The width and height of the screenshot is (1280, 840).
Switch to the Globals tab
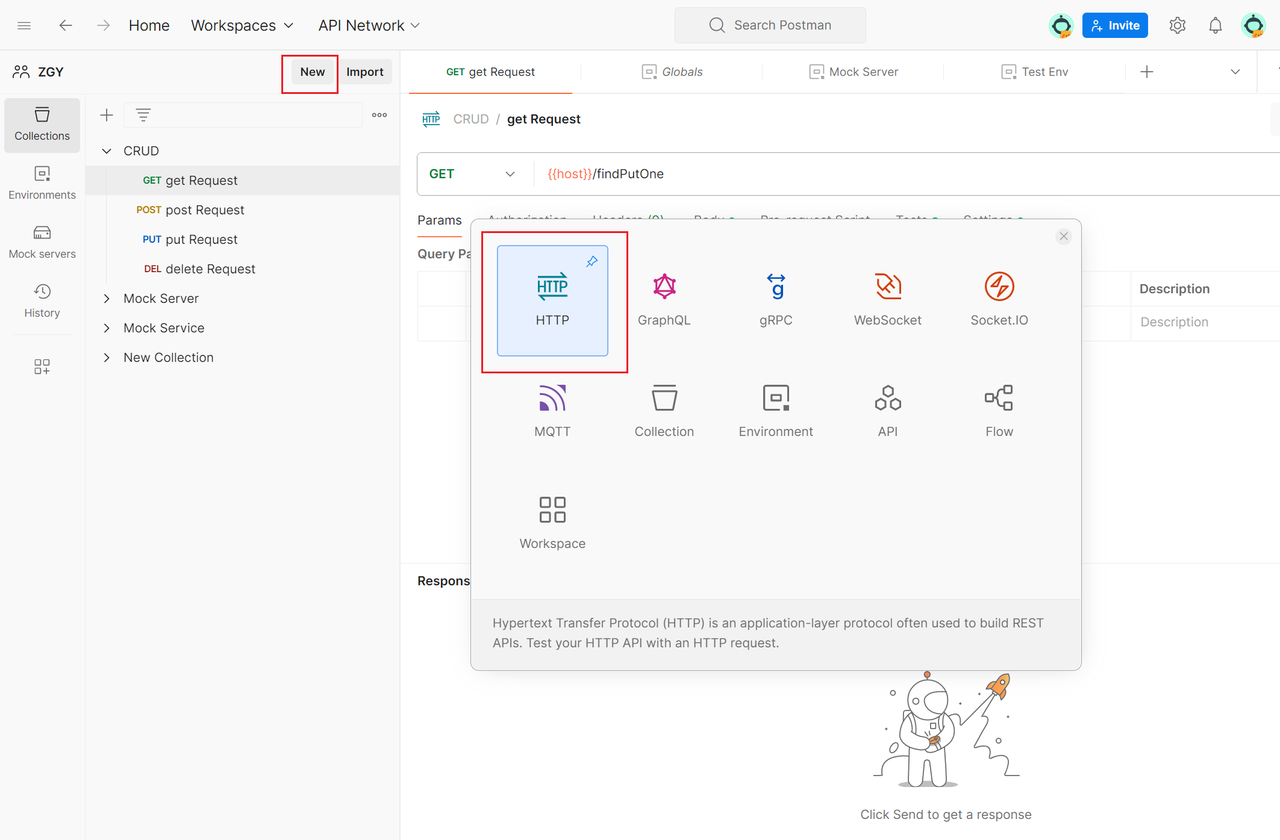(x=672, y=72)
